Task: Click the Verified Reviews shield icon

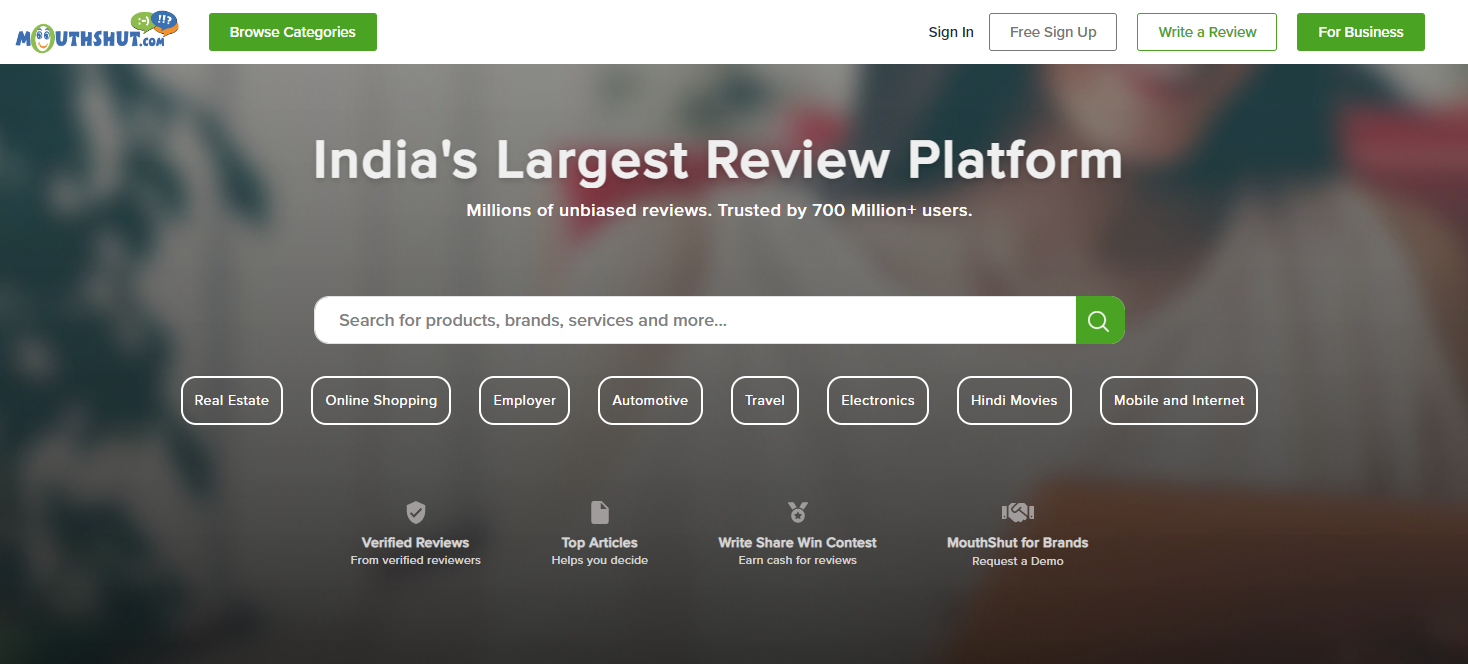Action: pyautogui.click(x=416, y=513)
